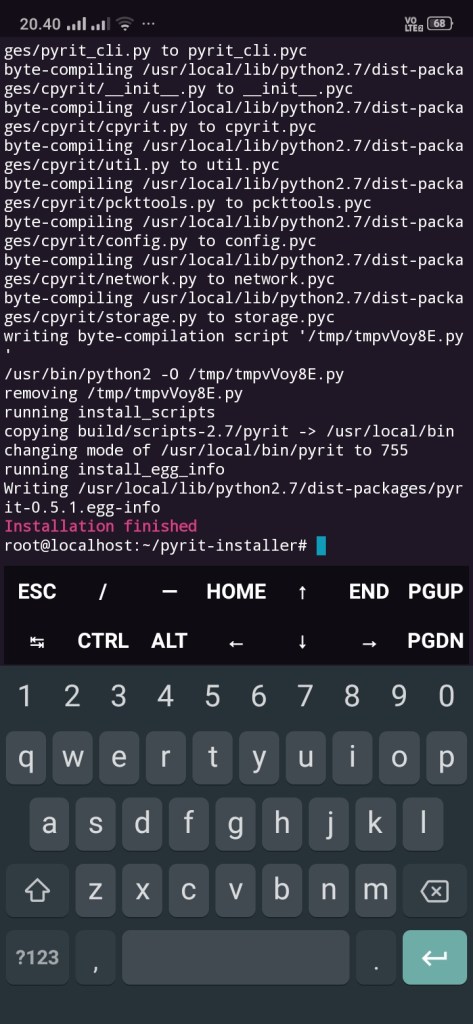The width and height of the screenshot is (473, 1024).
Task: Tap the PGUP key
Action: pyautogui.click(x=436, y=592)
